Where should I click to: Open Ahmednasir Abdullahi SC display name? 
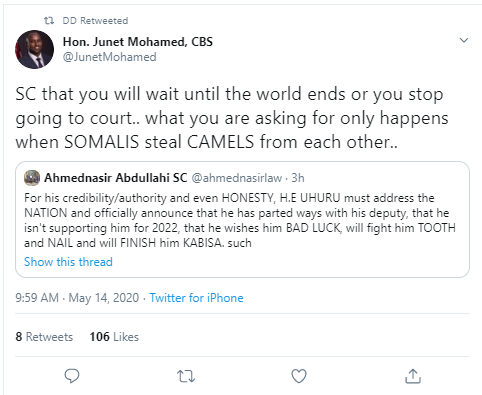tap(116, 178)
